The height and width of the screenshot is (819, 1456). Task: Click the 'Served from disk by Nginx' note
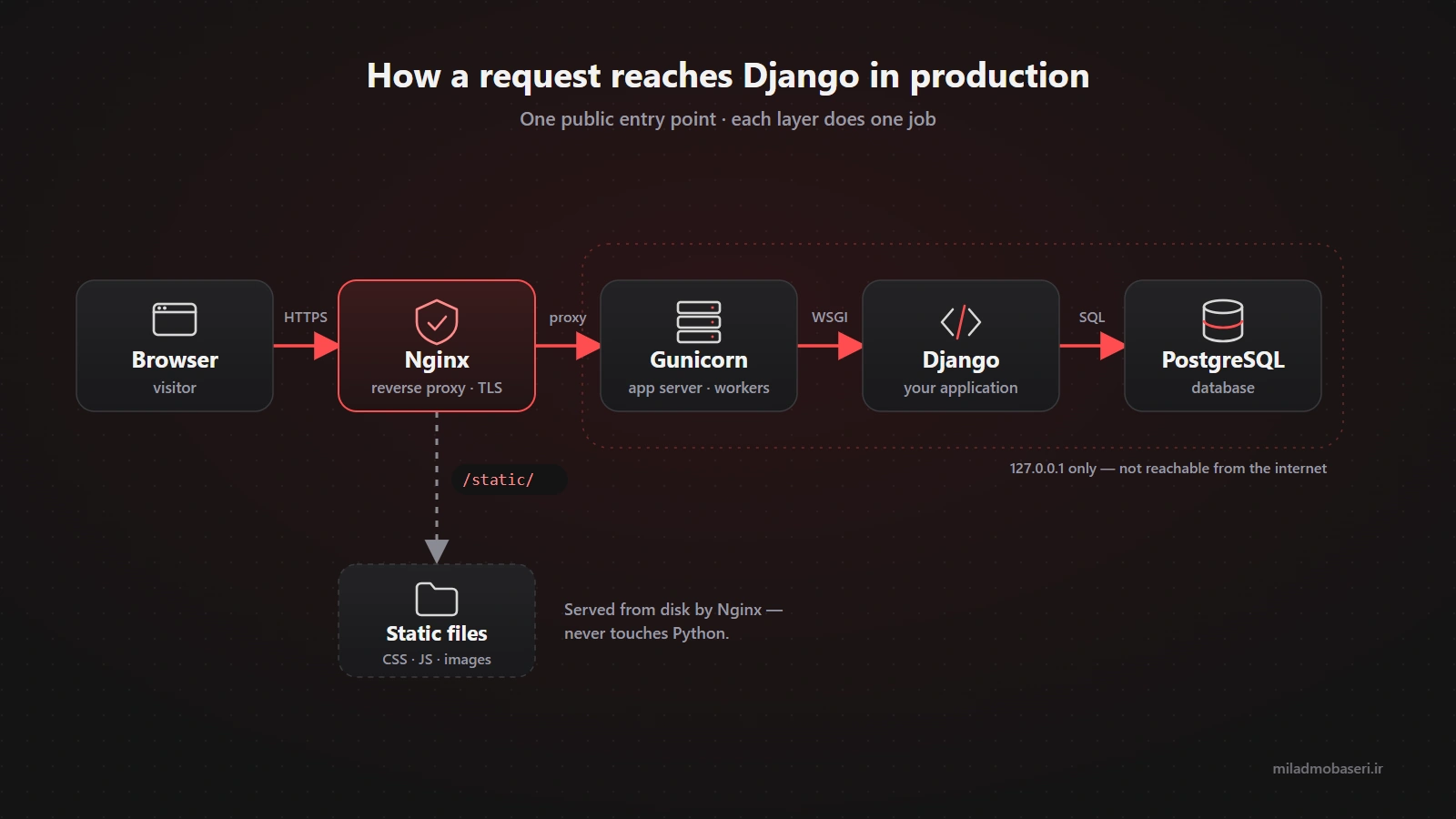pyautogui.click(x=662, y=610)
